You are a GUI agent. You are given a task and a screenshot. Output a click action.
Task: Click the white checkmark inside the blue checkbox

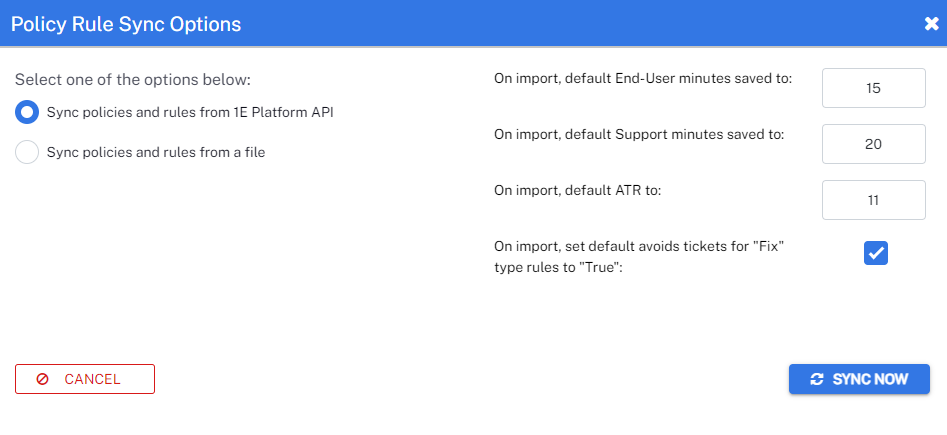tap(876, 254)
